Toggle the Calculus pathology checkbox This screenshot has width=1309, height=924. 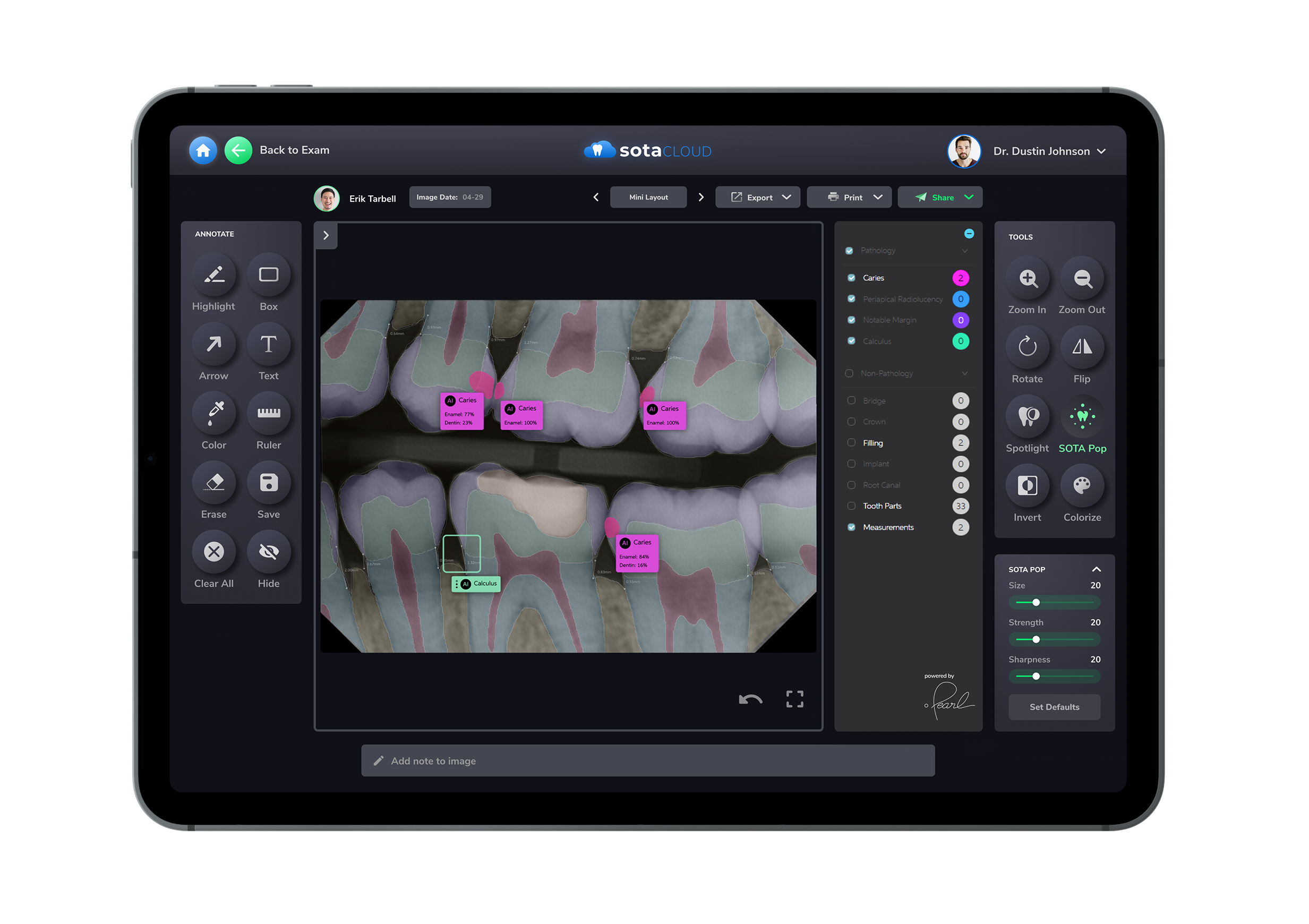(851, 341)
